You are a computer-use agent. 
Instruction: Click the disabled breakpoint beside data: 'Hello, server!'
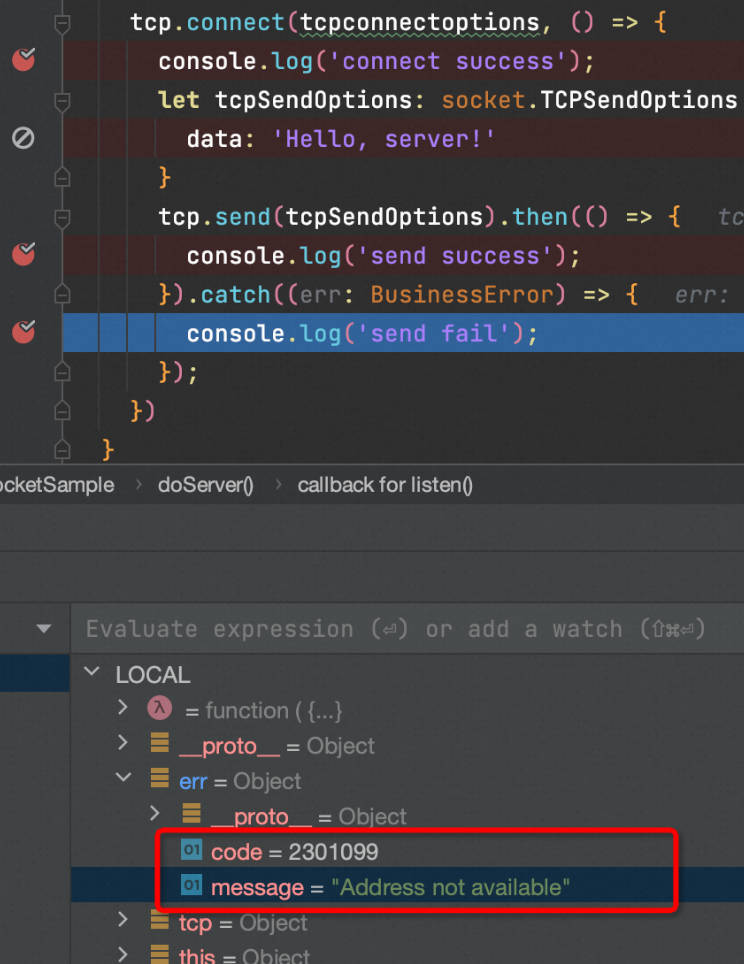(x=23, y=138)
